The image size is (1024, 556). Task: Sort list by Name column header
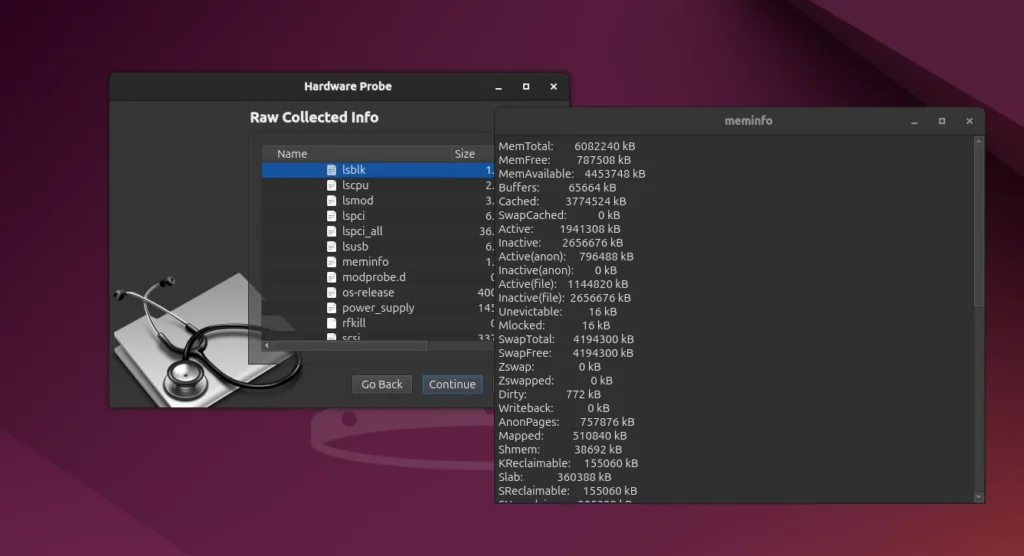(292, 154)
